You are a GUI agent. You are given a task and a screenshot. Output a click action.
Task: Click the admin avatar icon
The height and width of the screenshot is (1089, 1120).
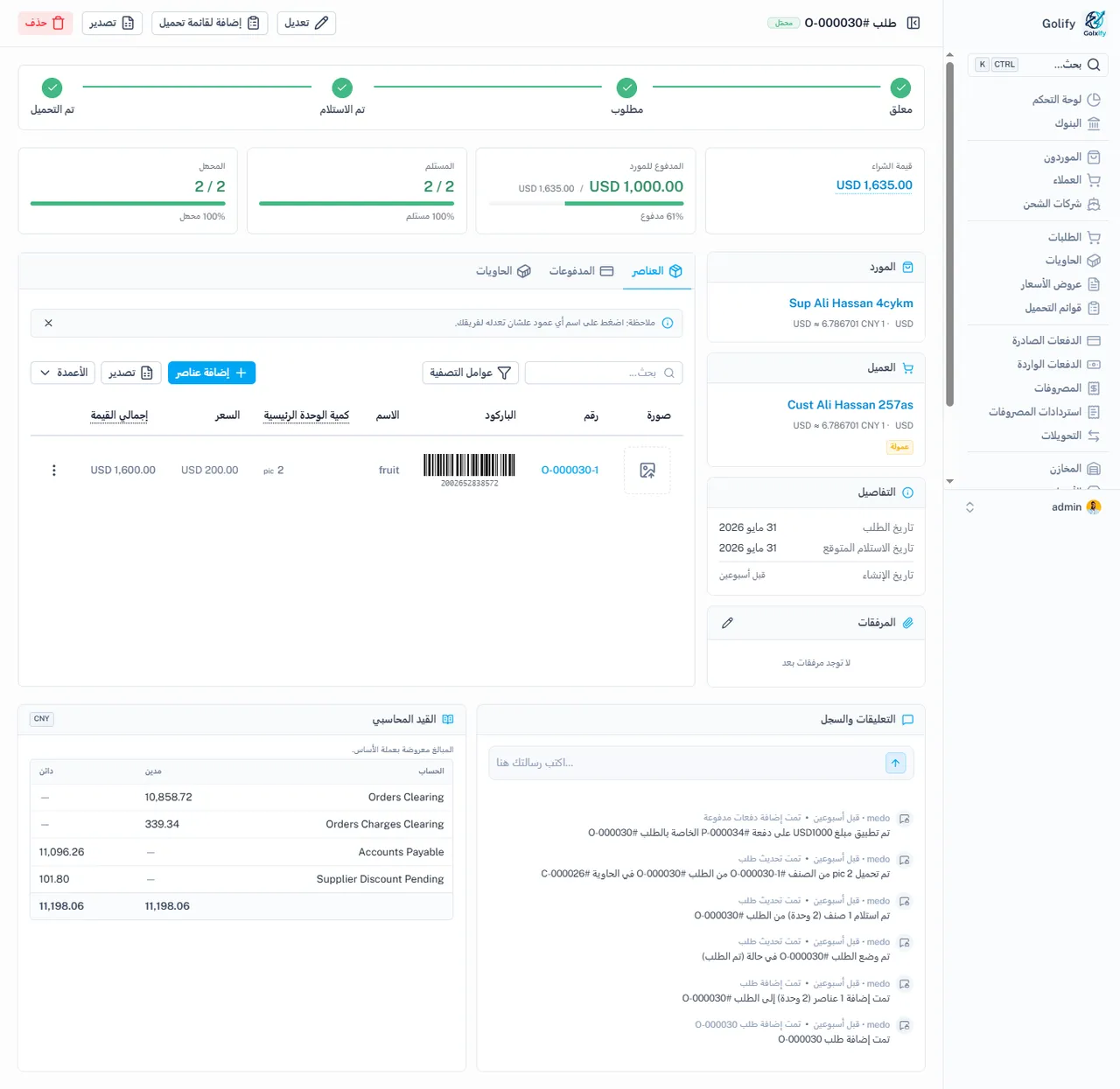pyautogui.click(x=1094, y=507)
